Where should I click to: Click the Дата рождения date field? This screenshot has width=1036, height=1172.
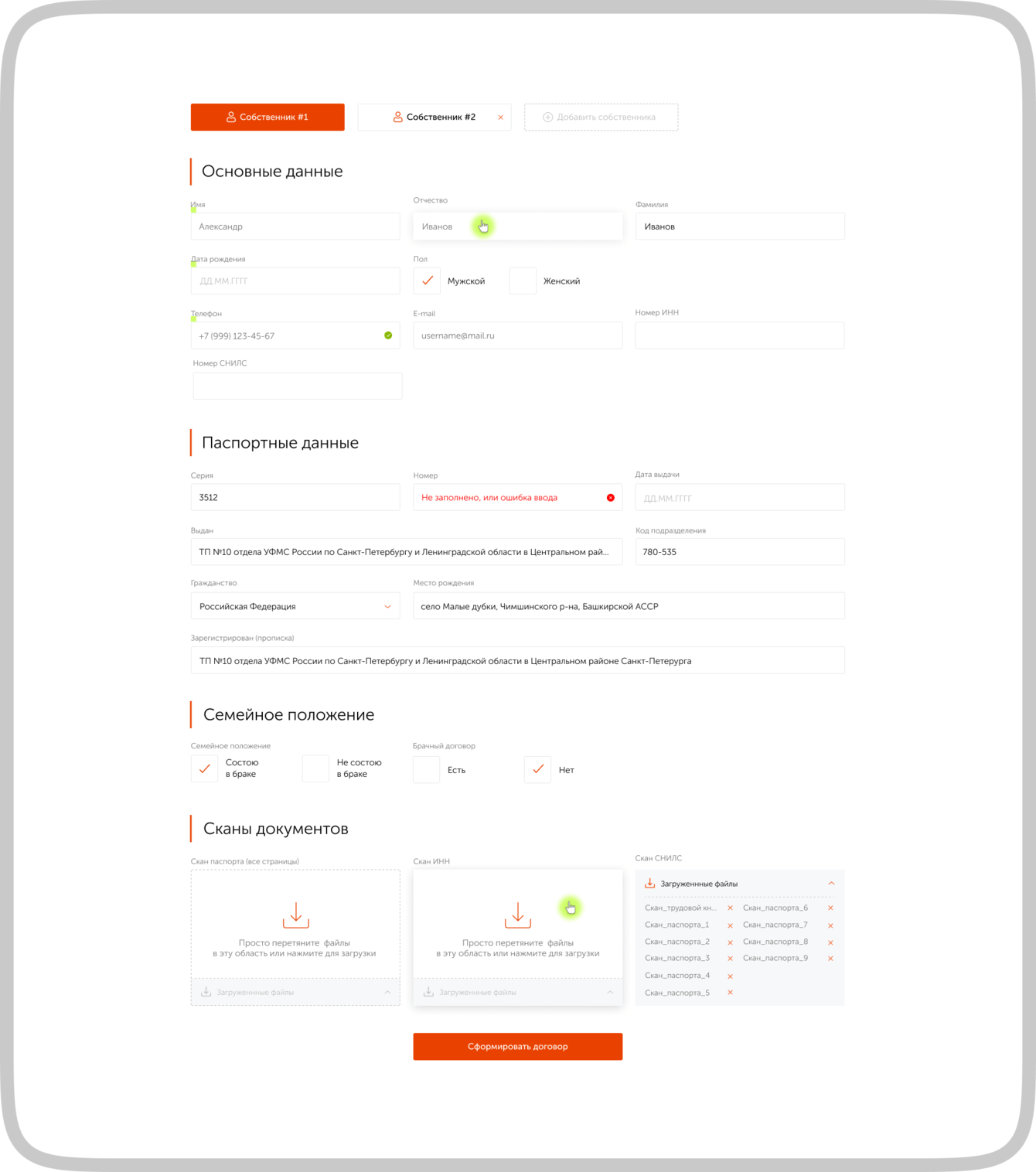point(295,281)
